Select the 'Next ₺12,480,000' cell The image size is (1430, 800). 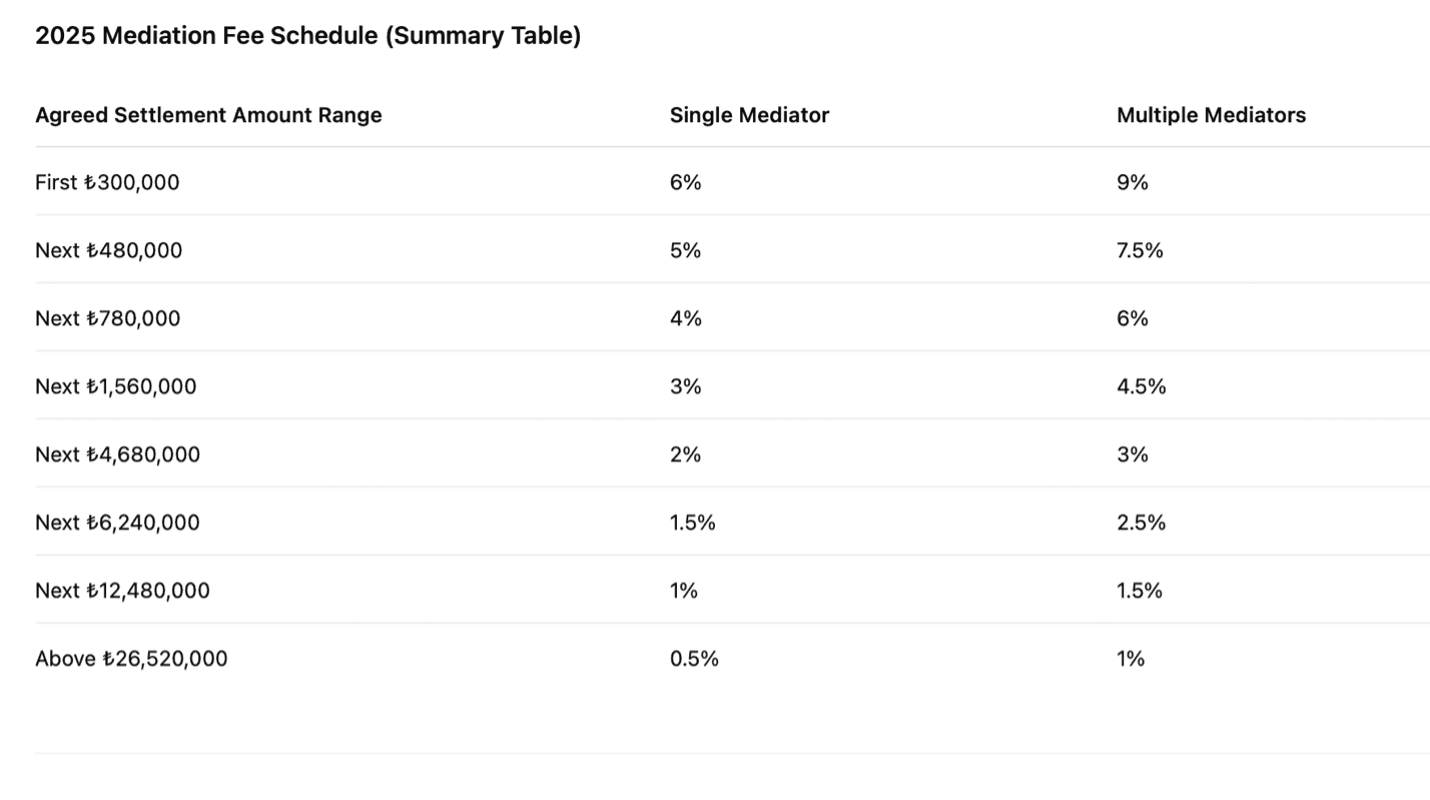click(123, 590)
